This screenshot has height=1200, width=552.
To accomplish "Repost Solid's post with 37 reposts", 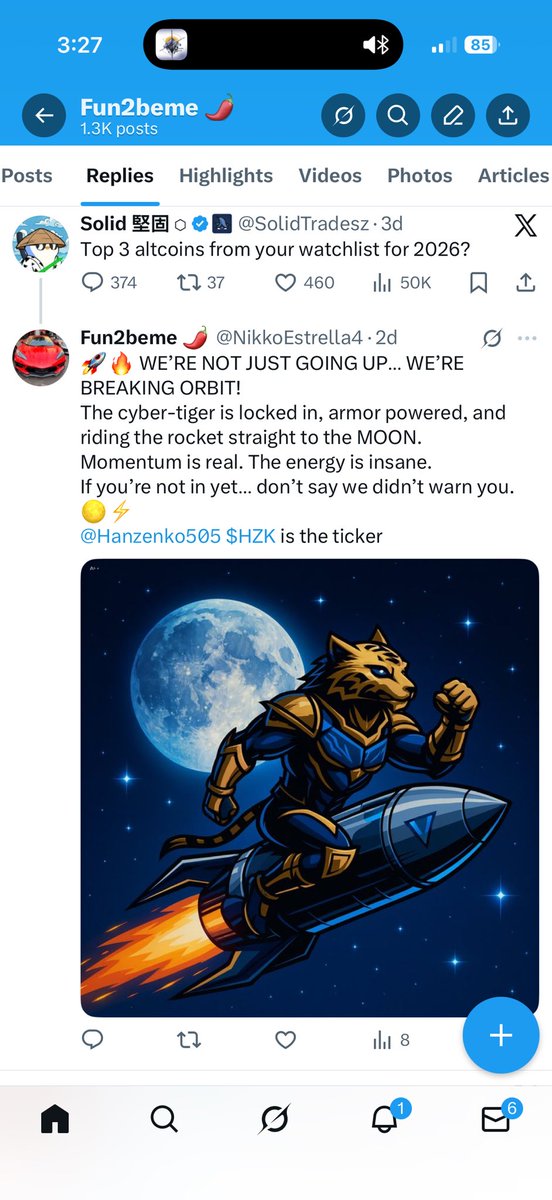I will tap(201, 283).
